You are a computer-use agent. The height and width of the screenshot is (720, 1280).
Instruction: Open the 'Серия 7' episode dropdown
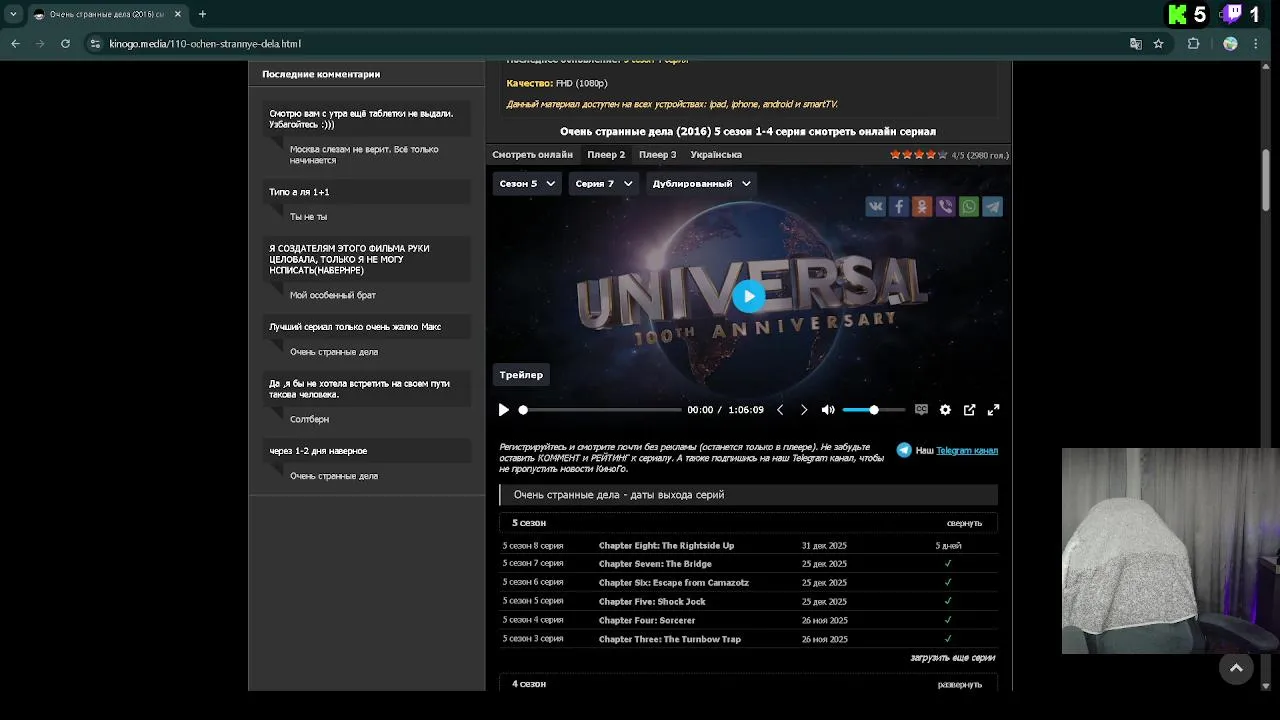click(x=604, y=184)
